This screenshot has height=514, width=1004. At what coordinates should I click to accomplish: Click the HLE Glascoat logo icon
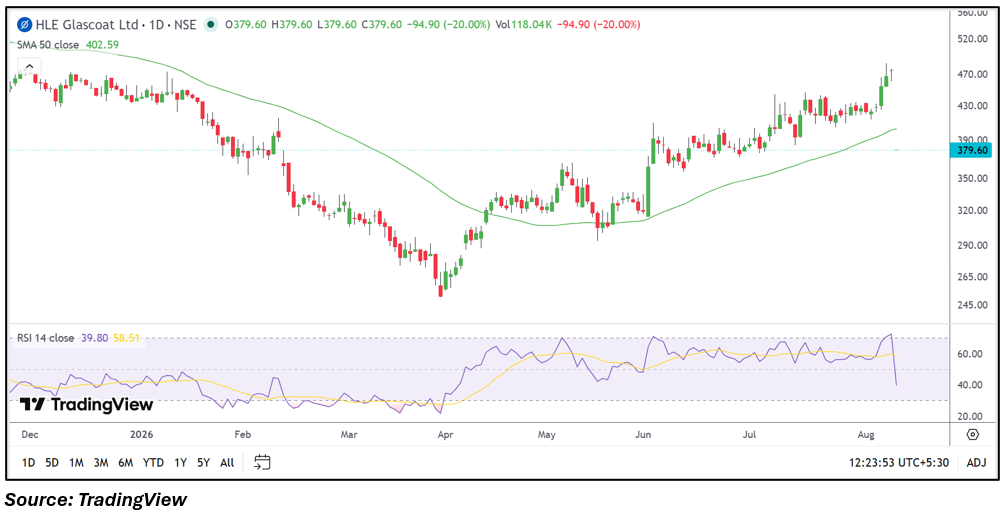[x=26, y=25]
